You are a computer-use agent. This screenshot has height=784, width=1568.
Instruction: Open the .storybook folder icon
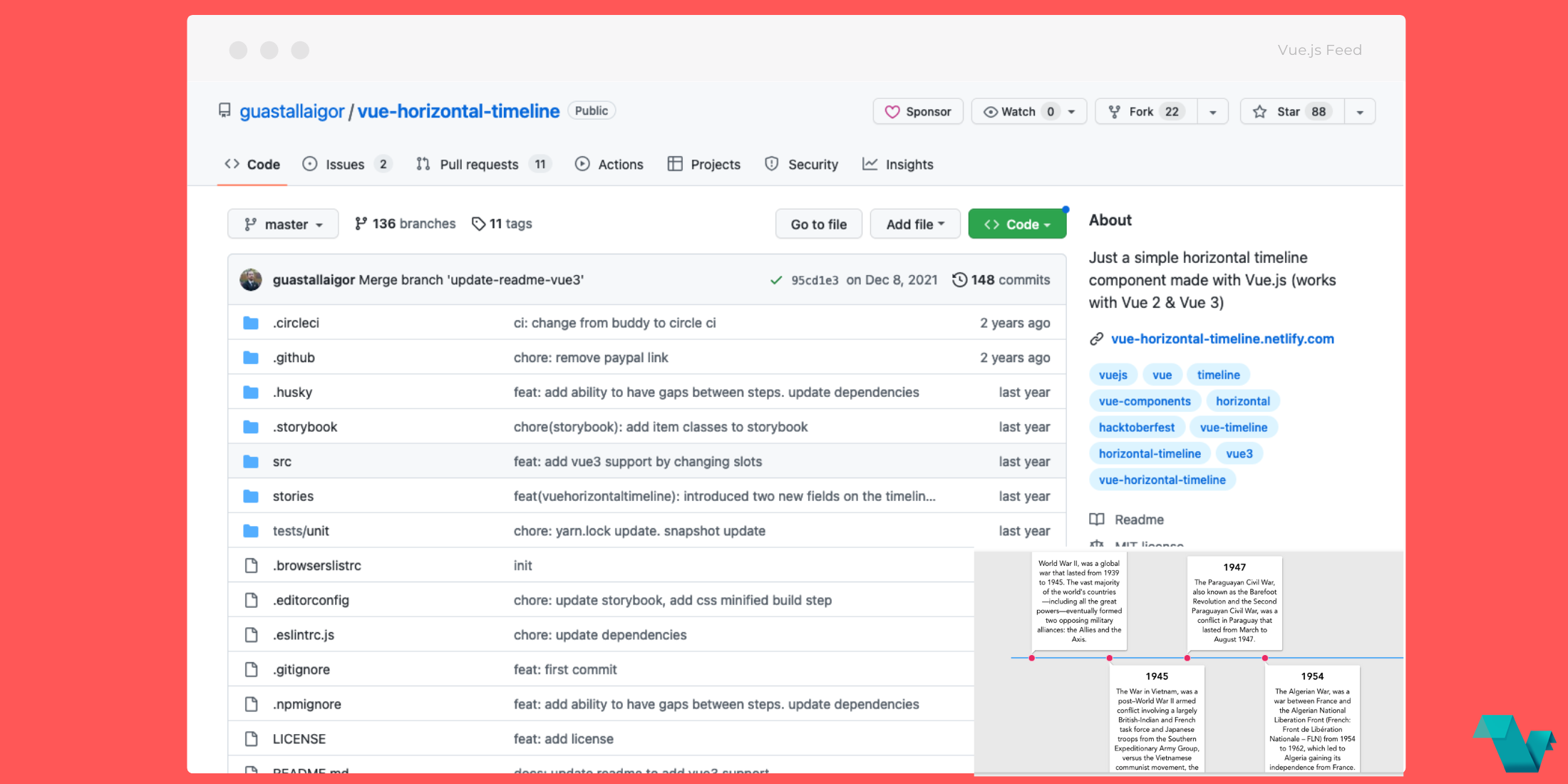click(x=251, y=426)
